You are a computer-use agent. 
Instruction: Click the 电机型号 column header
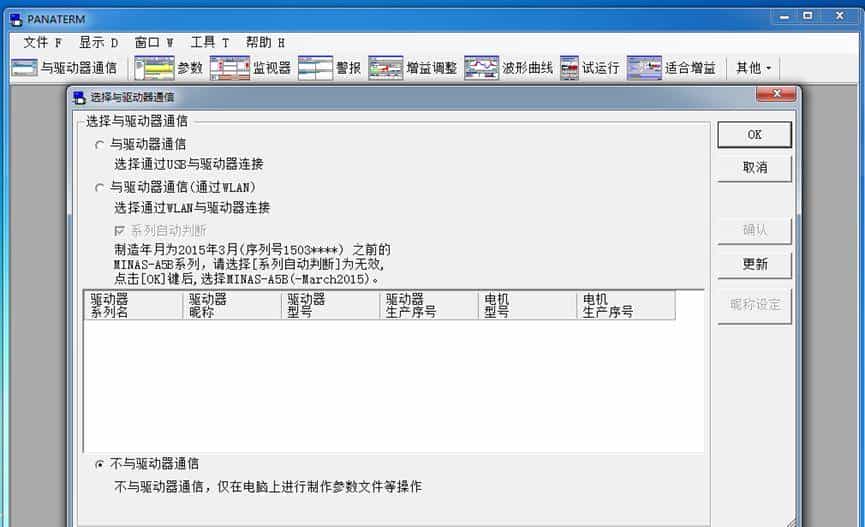coord(527,305)
